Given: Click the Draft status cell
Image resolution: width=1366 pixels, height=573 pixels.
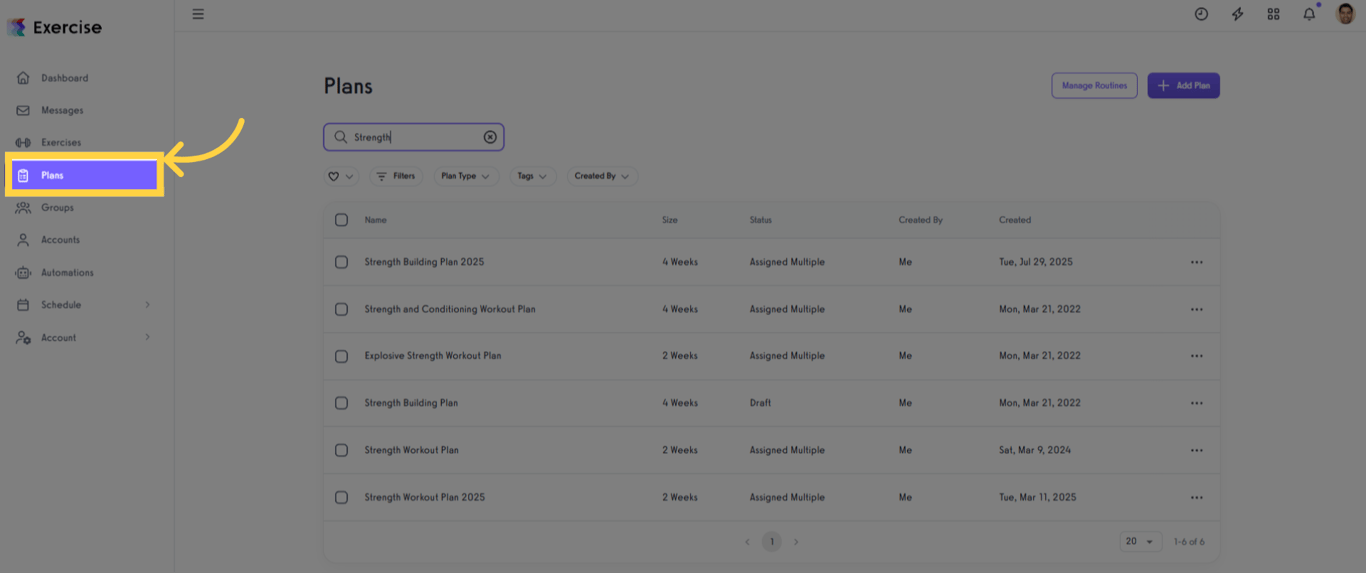Looking at the screenshot, I should 761,403.
